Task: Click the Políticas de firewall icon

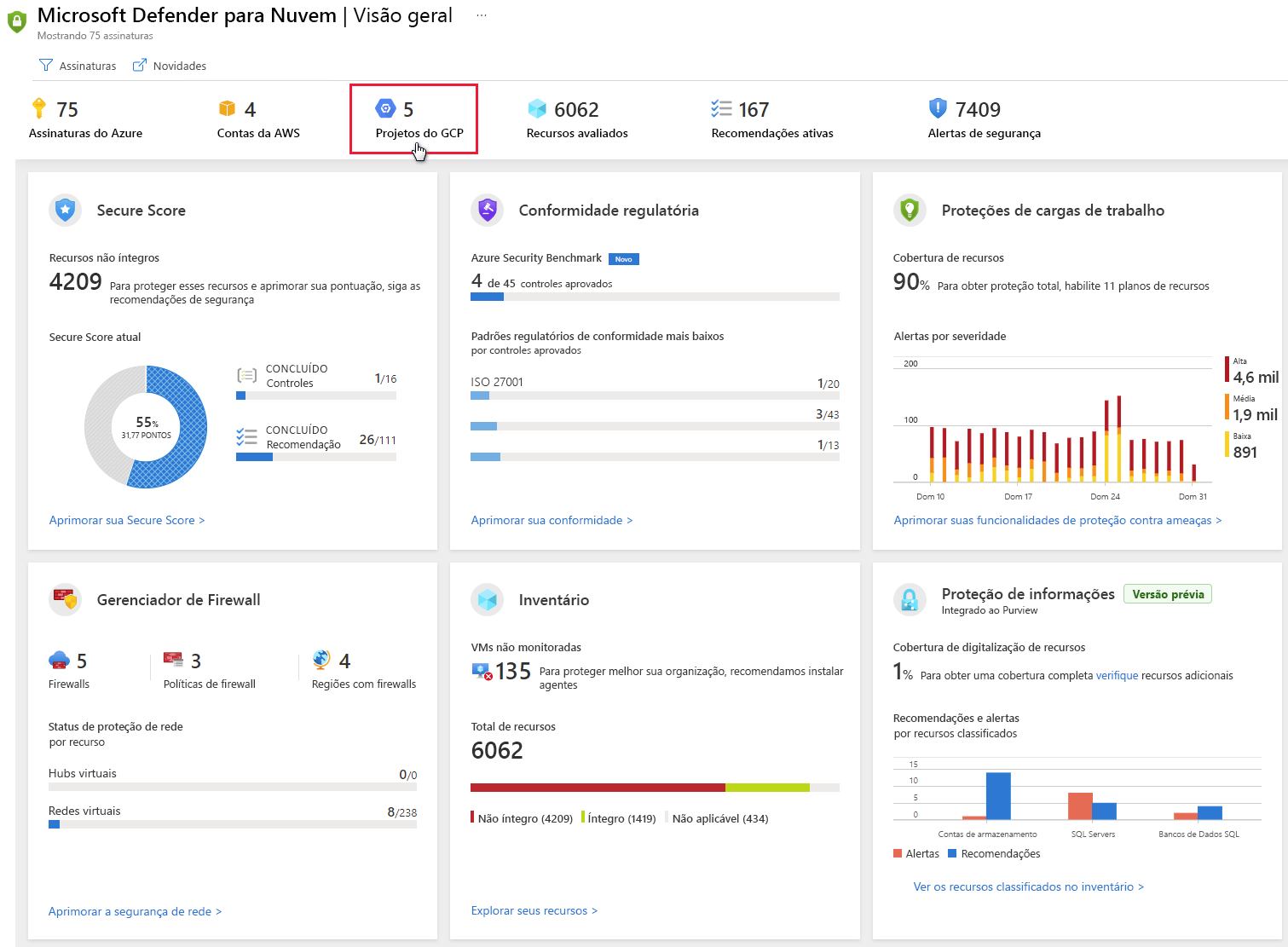Action: (173, 660)
